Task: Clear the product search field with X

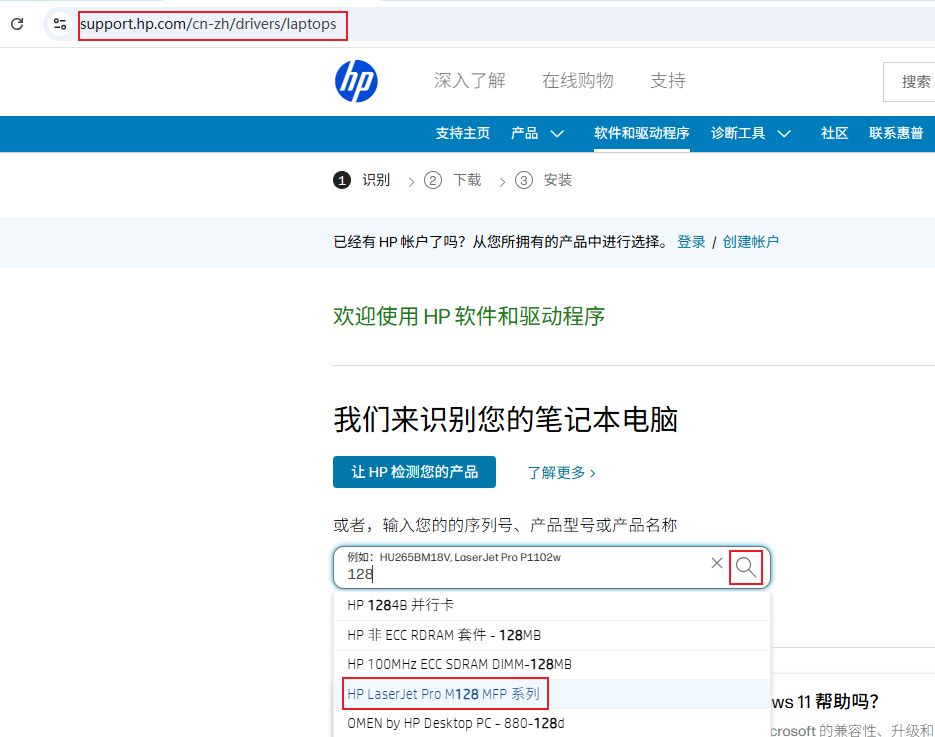Action: click(716, 563)
